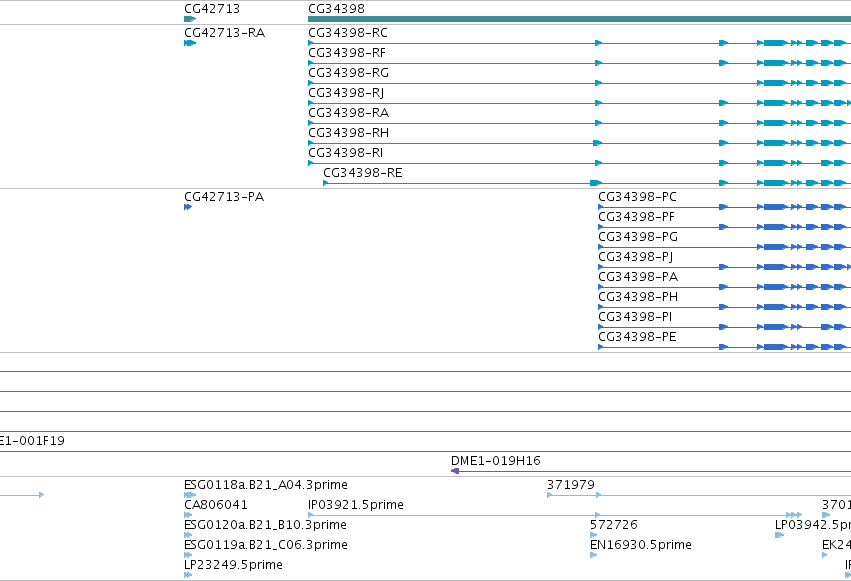This screenshot has height=581, width=851.
Task: Select protein CG42713-PA label
Action: point(224,196)
